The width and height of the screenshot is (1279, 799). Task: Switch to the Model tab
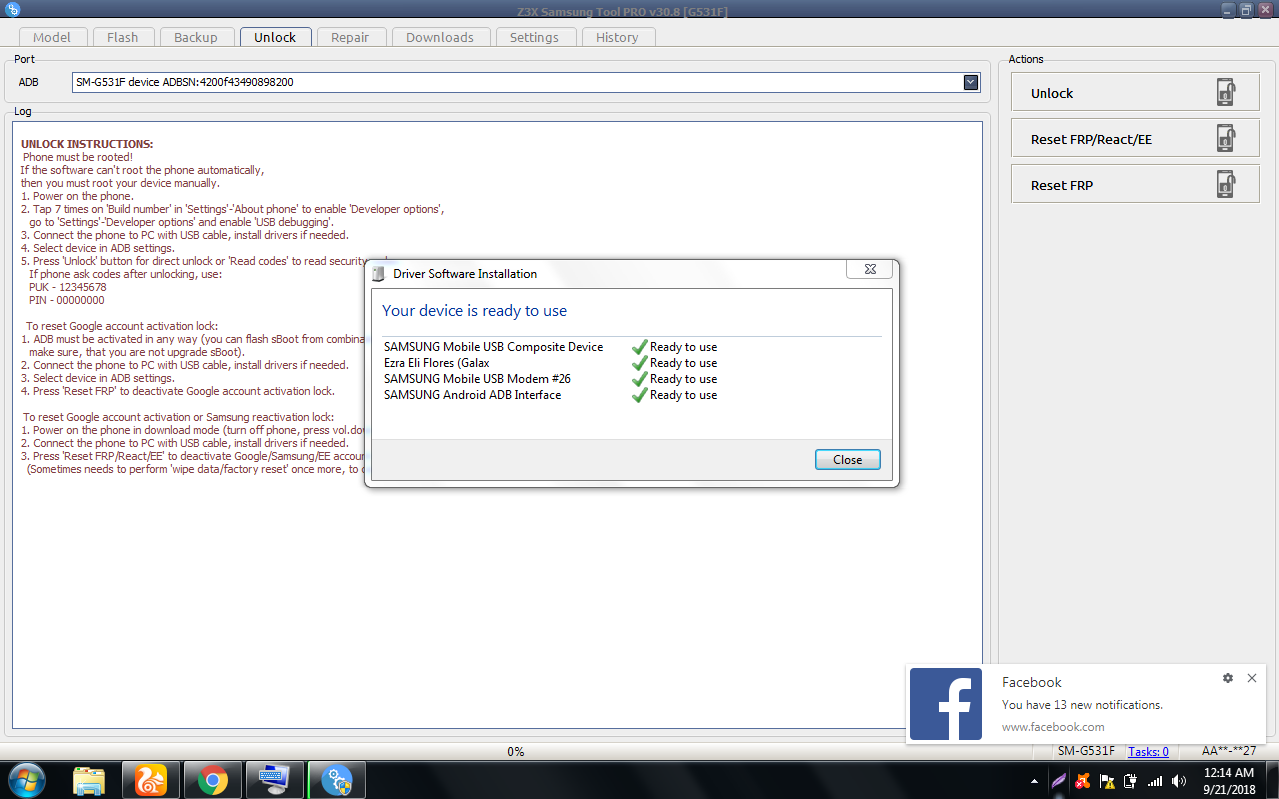(52, 37)
